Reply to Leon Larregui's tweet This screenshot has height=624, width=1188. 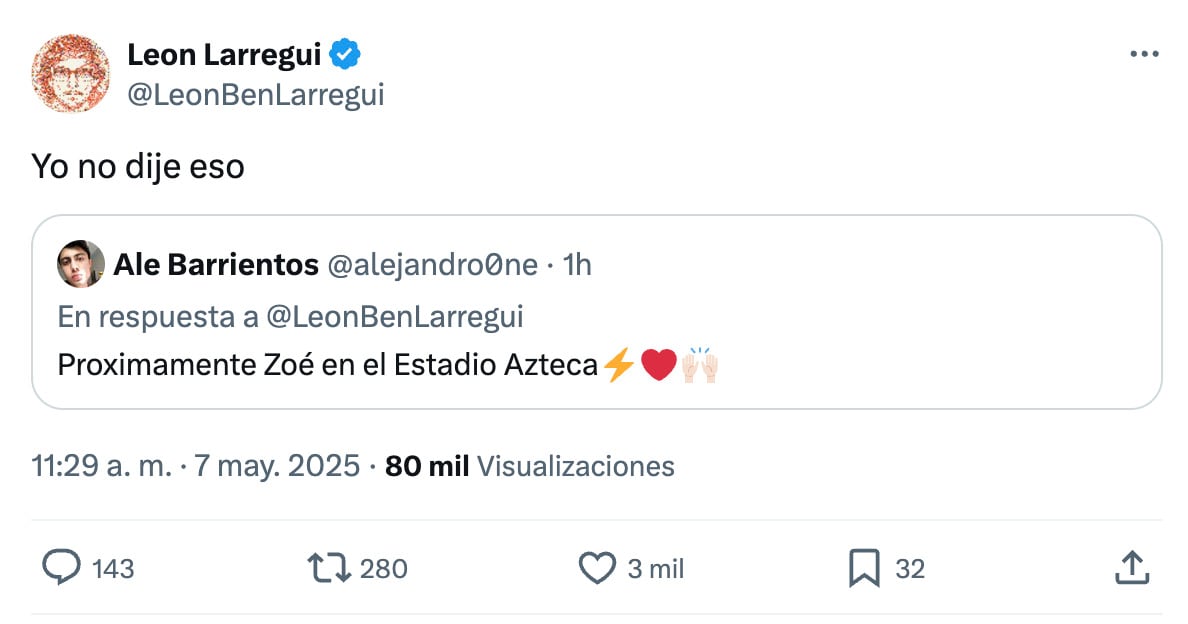pyautogui.click(x=63, y=568)
